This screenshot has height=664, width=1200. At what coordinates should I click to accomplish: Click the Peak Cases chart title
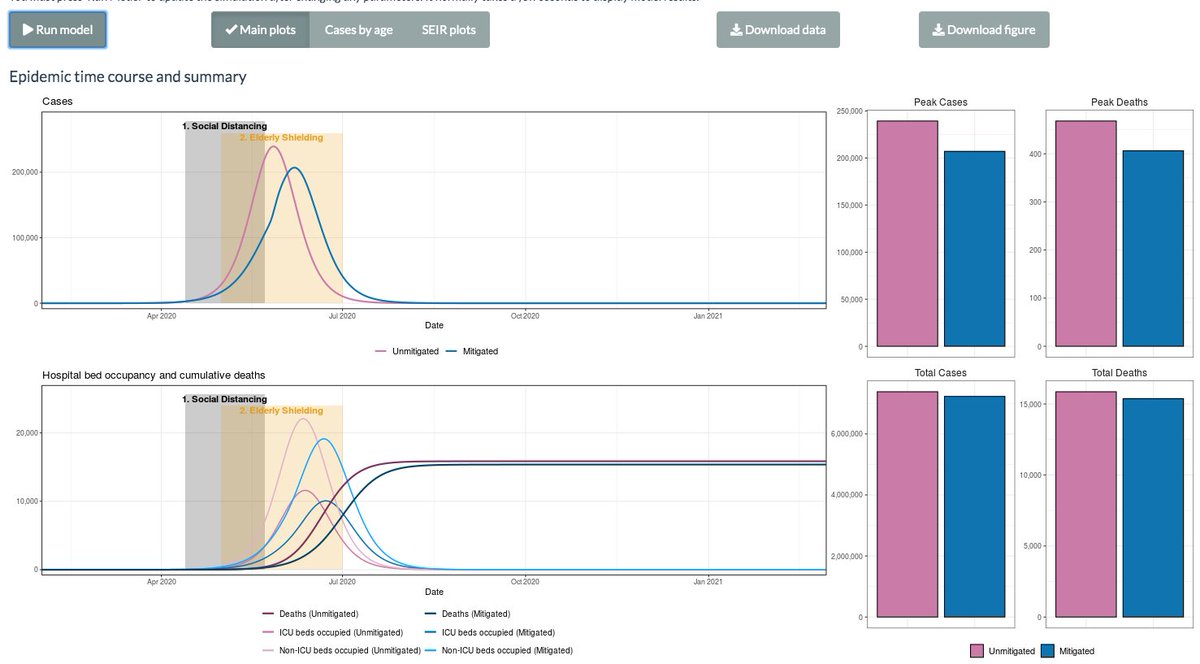tap(940, 102)
